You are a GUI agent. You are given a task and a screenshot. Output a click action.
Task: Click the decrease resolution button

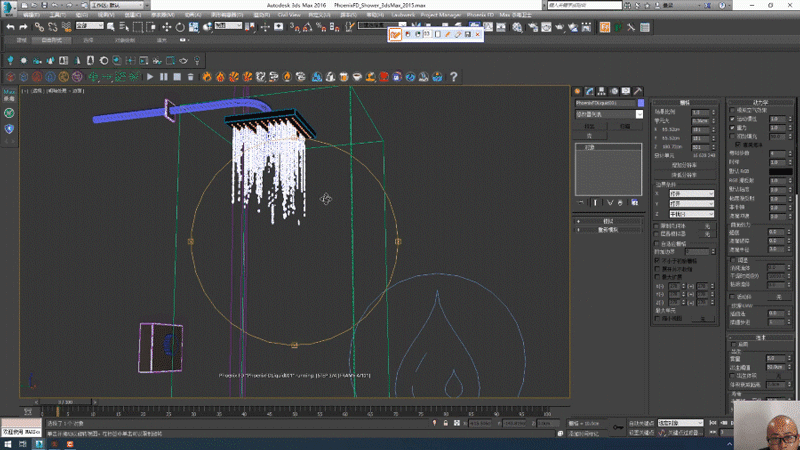pos(684,175)
